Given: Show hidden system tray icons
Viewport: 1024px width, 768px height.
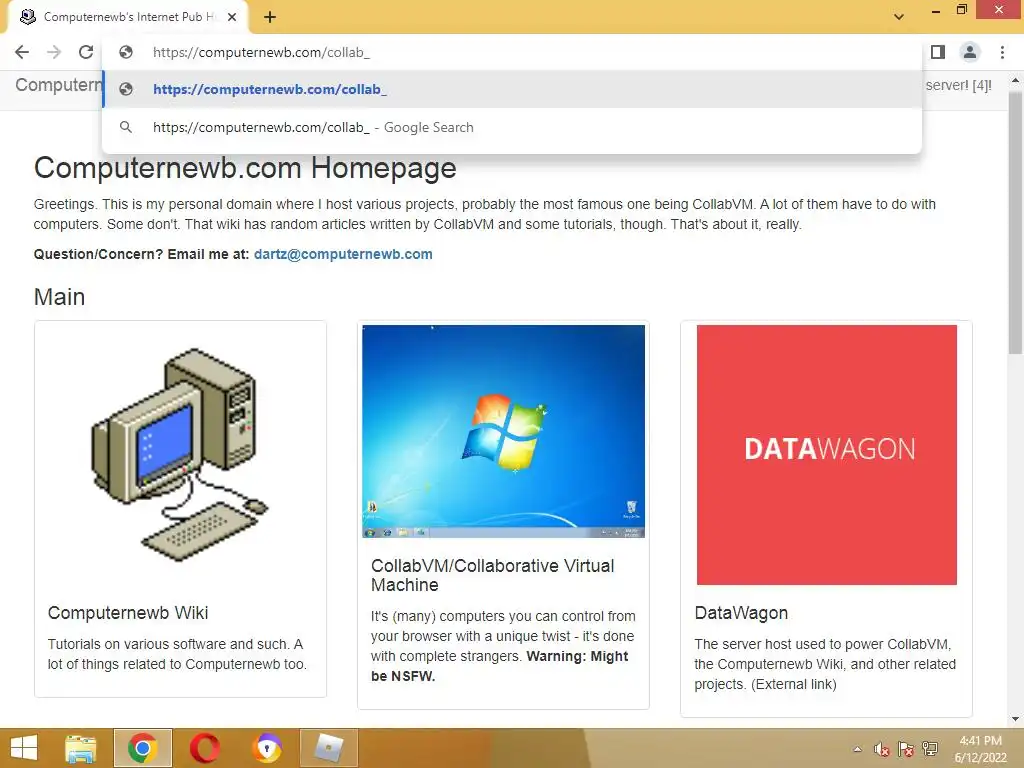Looking at the screenshot, I should [857, 749].
